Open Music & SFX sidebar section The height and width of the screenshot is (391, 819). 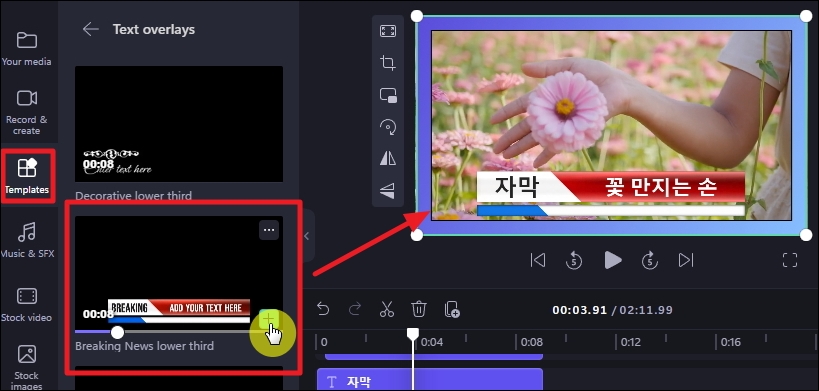(x=27, y=240)
